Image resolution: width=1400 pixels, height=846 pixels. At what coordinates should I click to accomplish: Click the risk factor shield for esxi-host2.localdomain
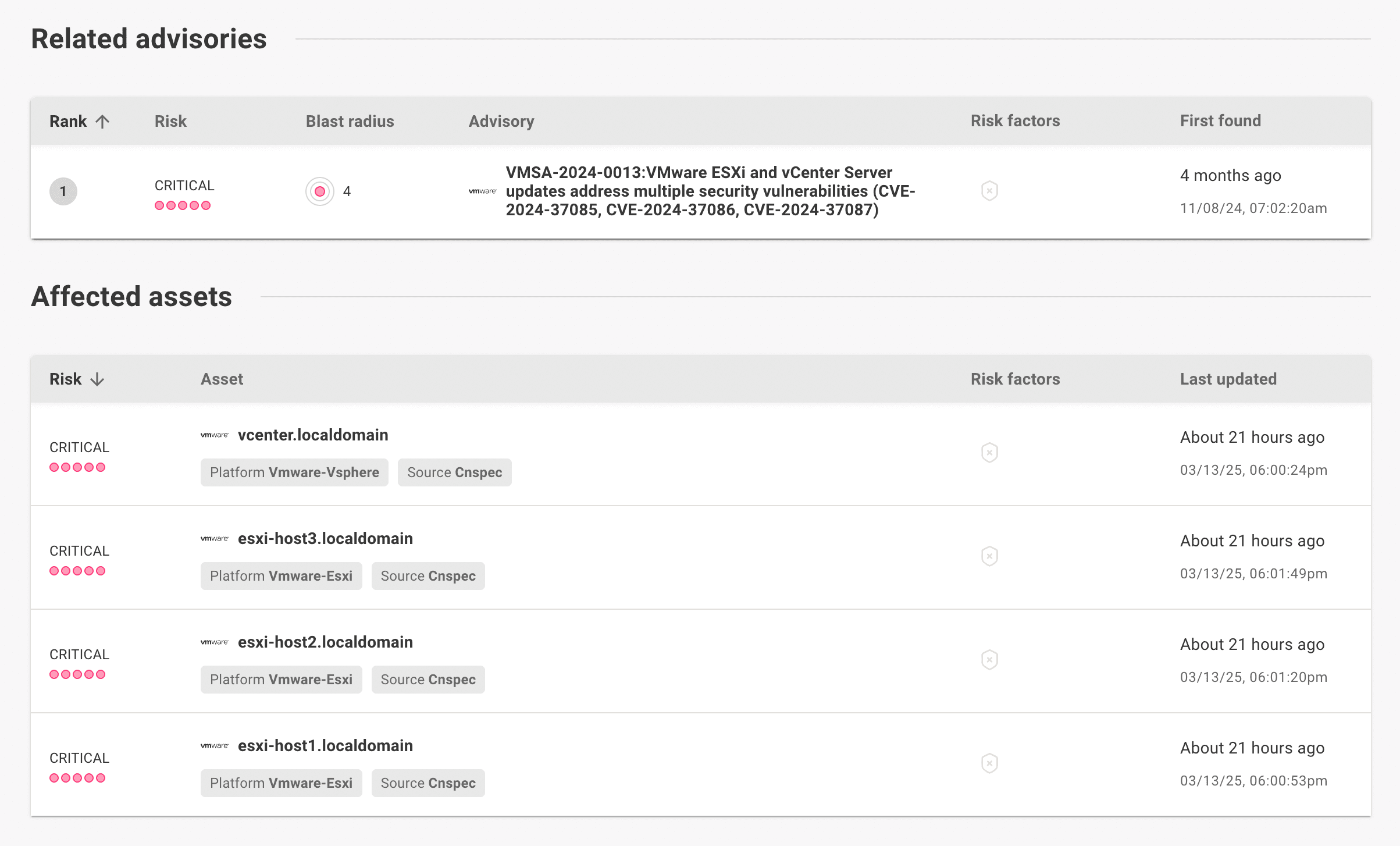989,659
